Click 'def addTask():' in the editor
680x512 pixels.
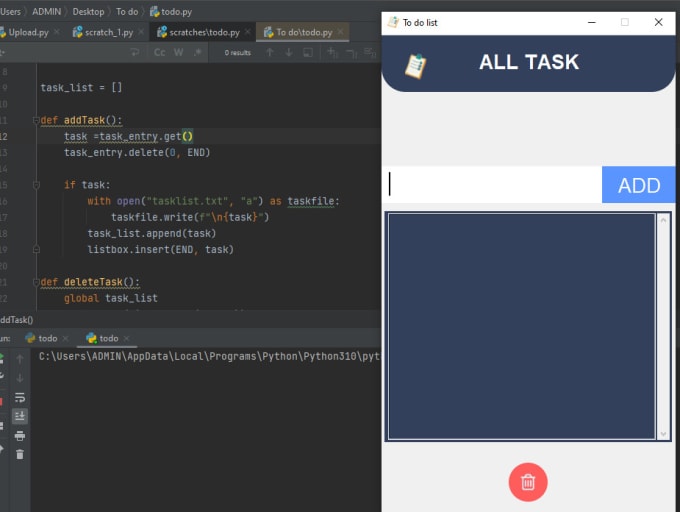tap(81, 120)
